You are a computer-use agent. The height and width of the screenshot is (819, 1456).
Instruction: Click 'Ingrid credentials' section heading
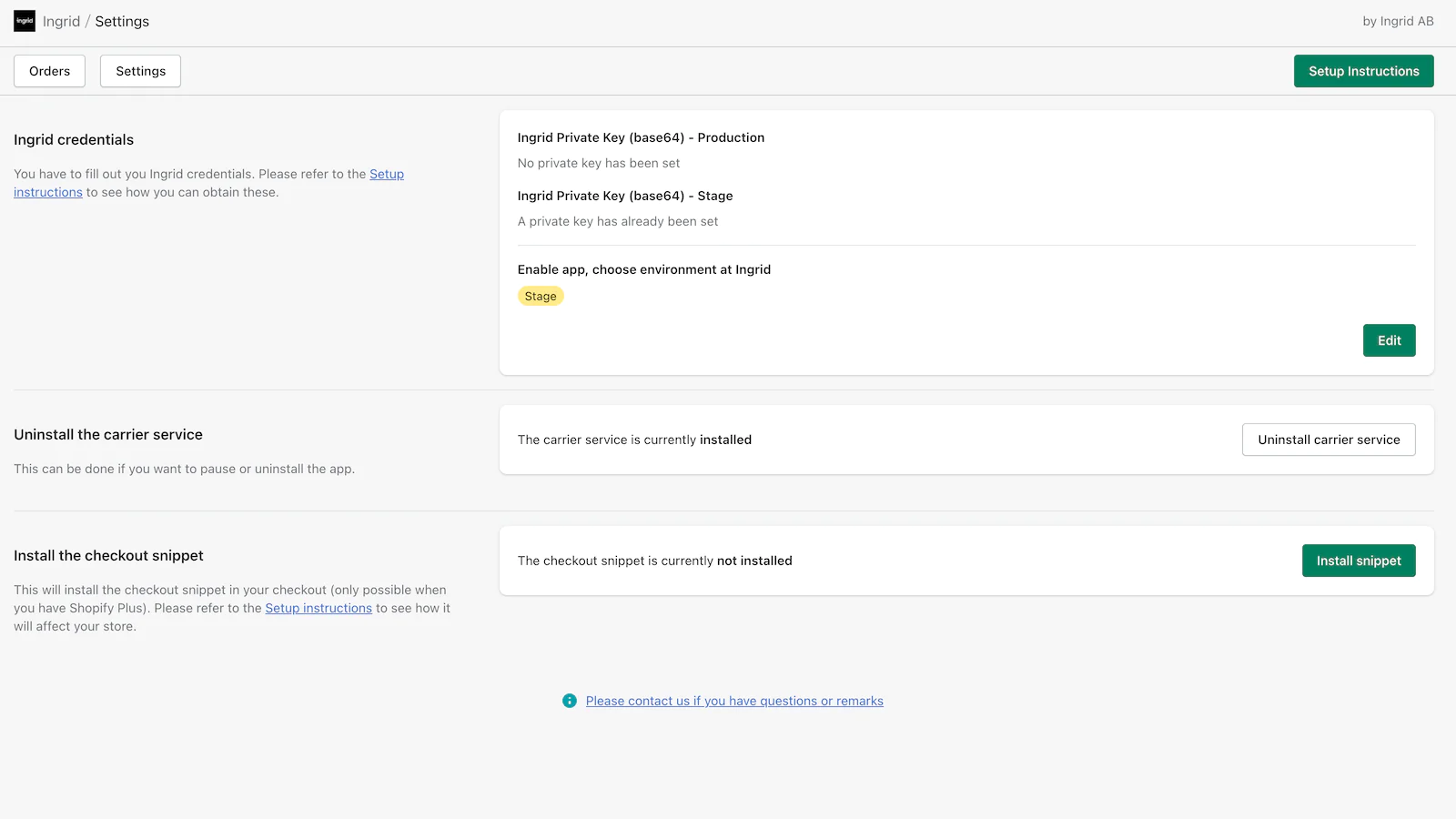click(74, 139)
